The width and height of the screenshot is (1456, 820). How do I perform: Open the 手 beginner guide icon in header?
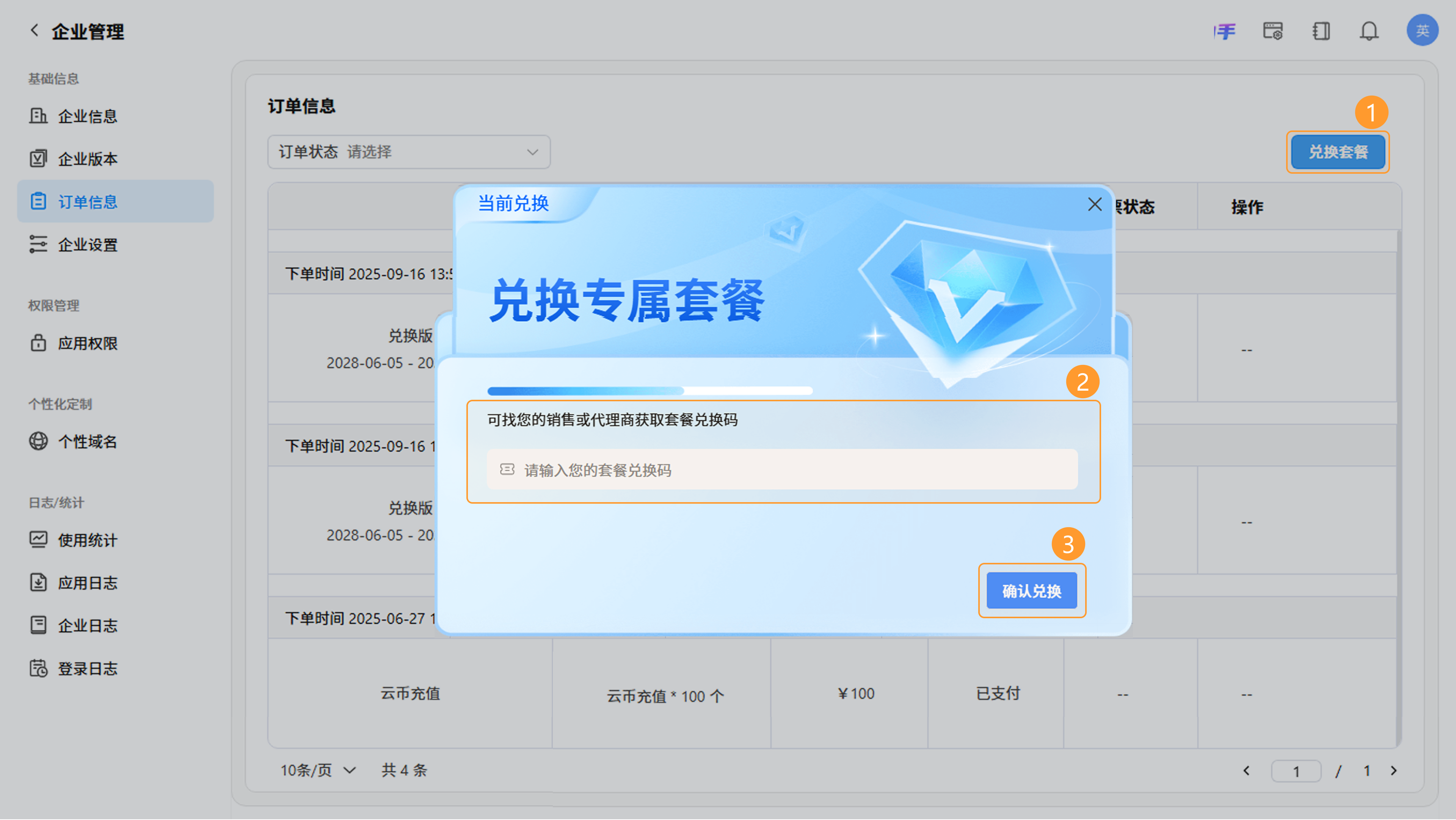(x=1225, y=31)
